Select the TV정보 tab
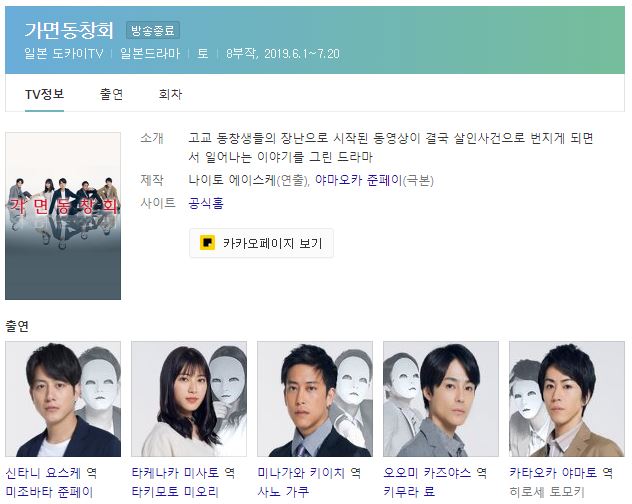632x504 pixels. click(44, 94)
